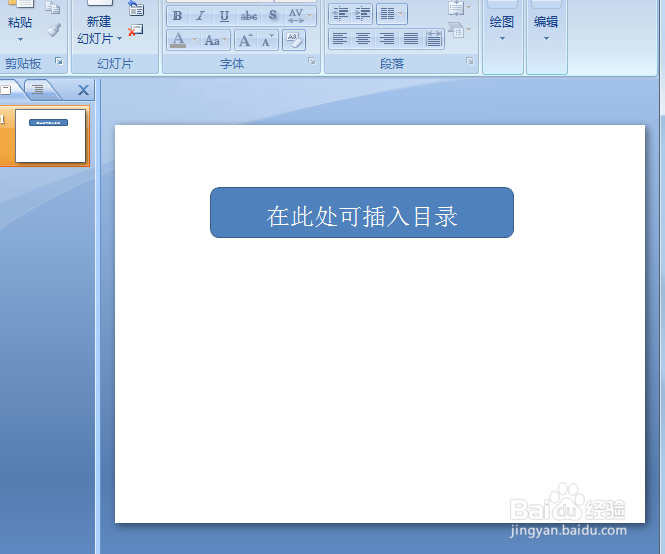Image resolution: width=665 pixels, height=554 pixels.
Task: Toggle Underline formatting
Action: point(224,16)
